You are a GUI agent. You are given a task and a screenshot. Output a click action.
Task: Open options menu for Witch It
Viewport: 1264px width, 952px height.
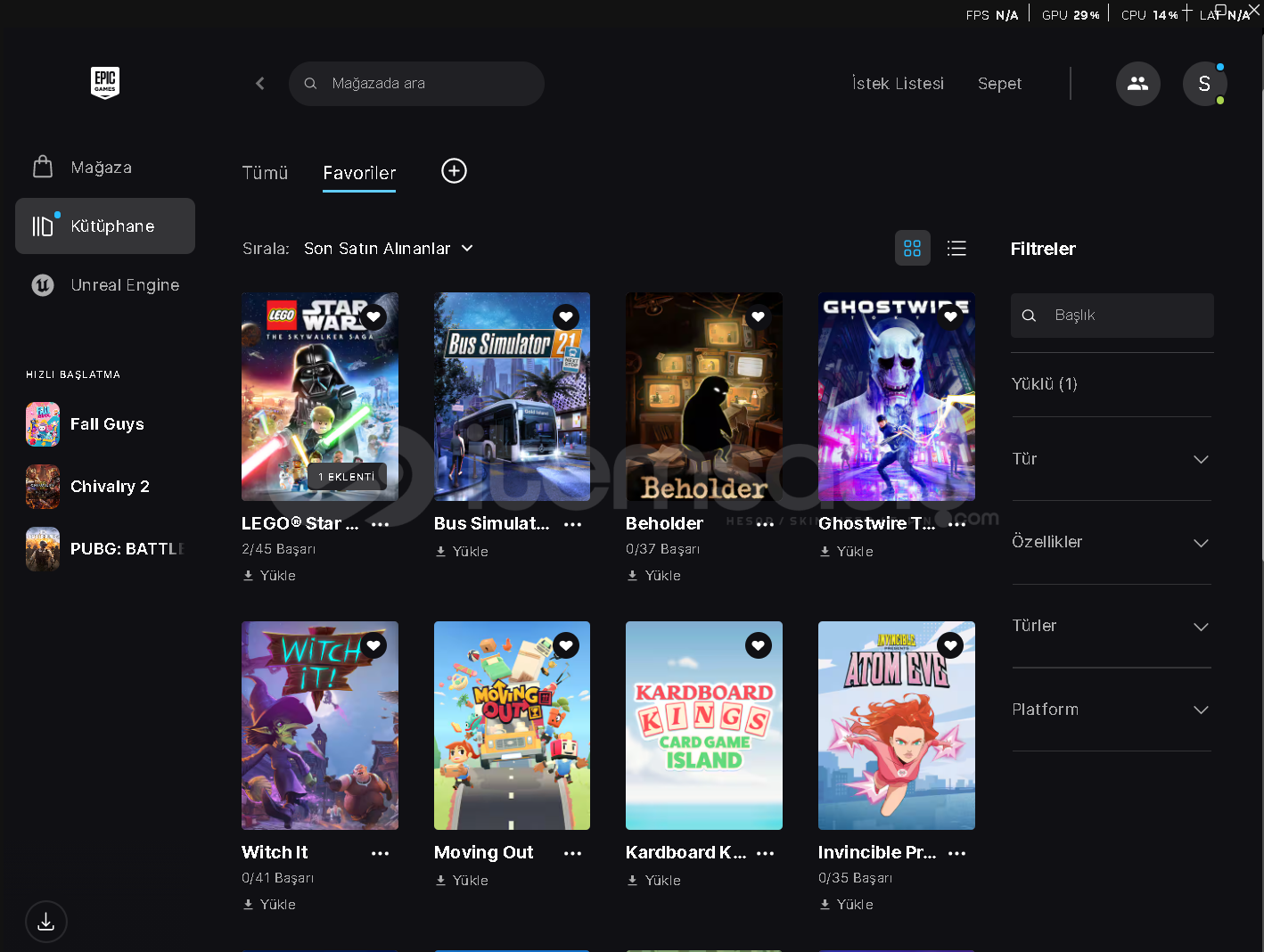381,853
